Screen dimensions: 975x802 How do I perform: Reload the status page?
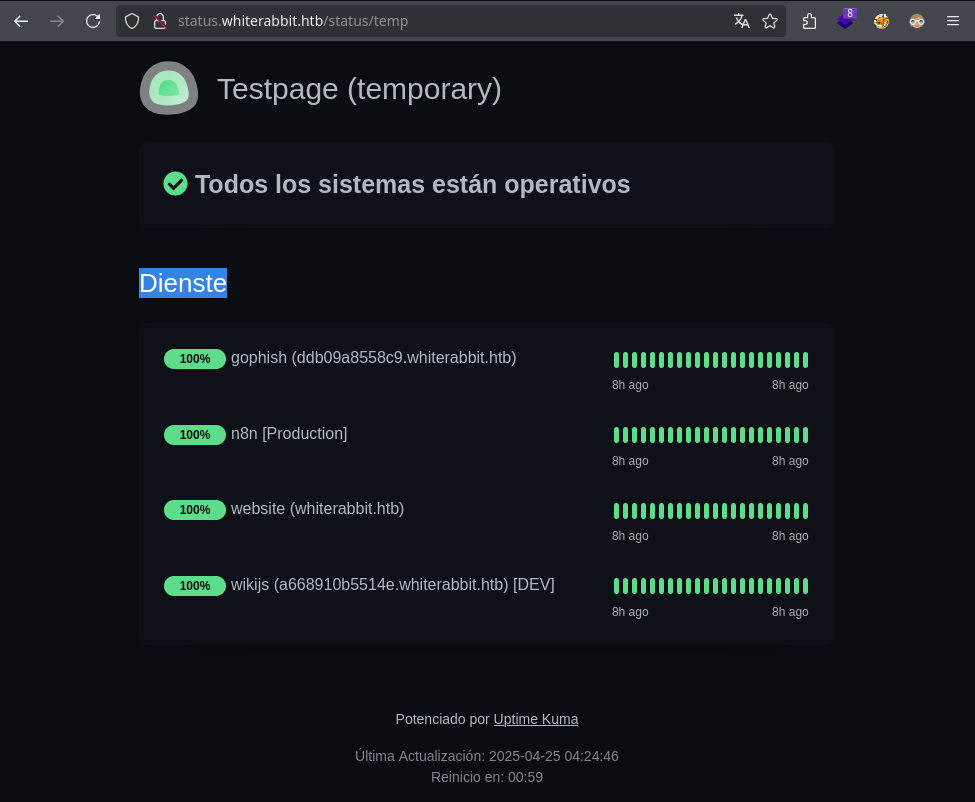coord(93,21)
